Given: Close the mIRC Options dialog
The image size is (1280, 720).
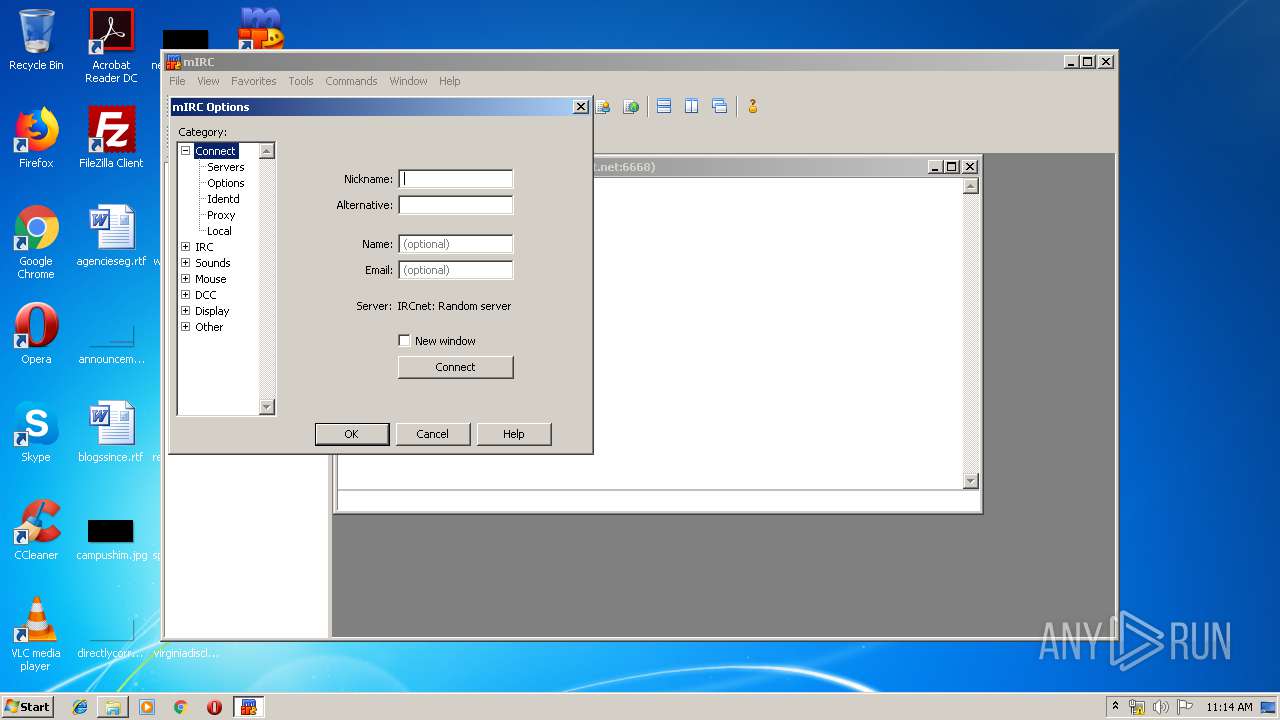Looking at the screenshot, I should (580, 106).
